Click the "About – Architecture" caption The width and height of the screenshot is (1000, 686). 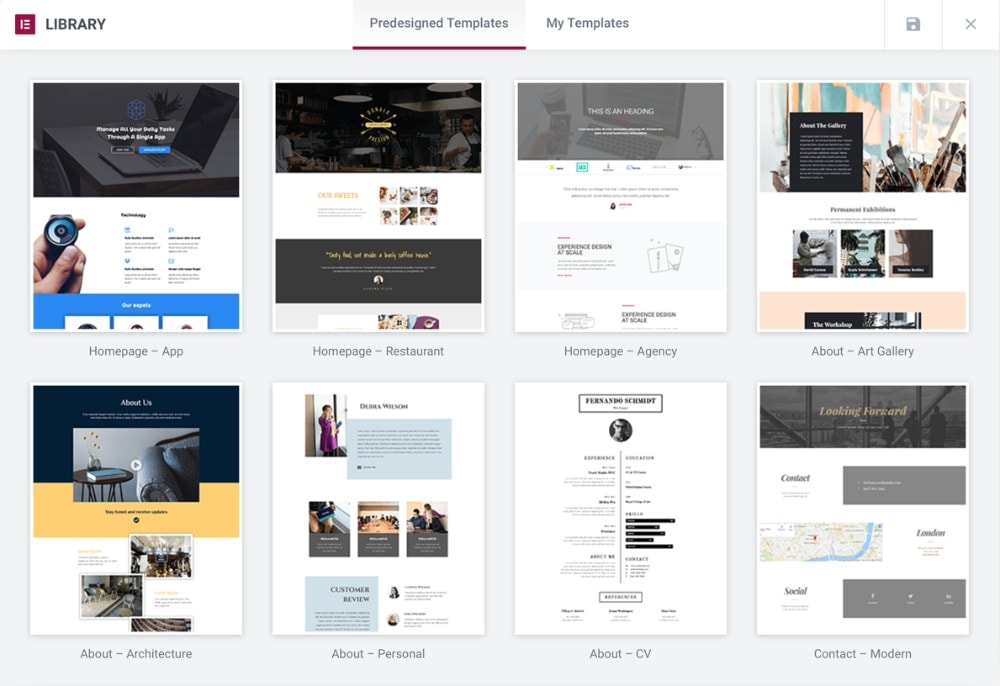point(136,654)
